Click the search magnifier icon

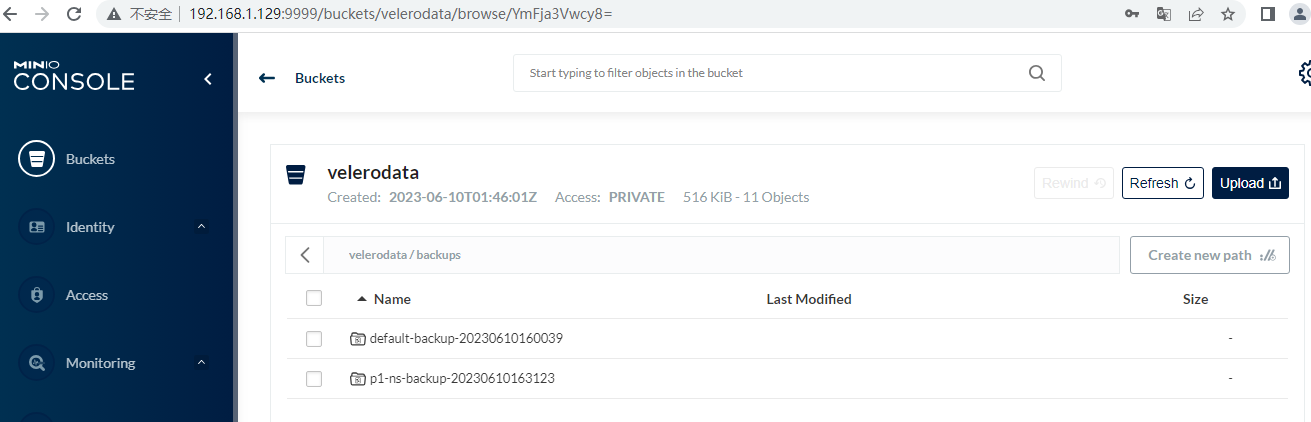(x=1036, y=73)
